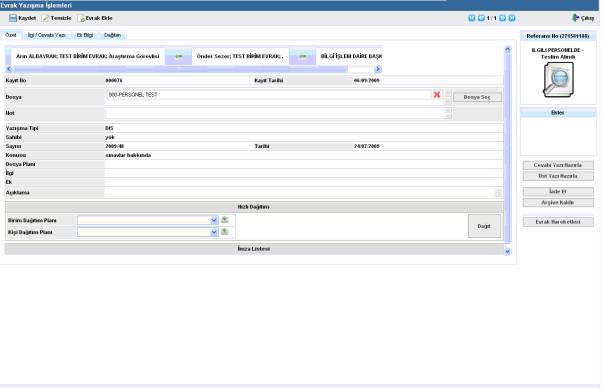
Task: Focus the Açıklama text field
Action: (300, 193)
